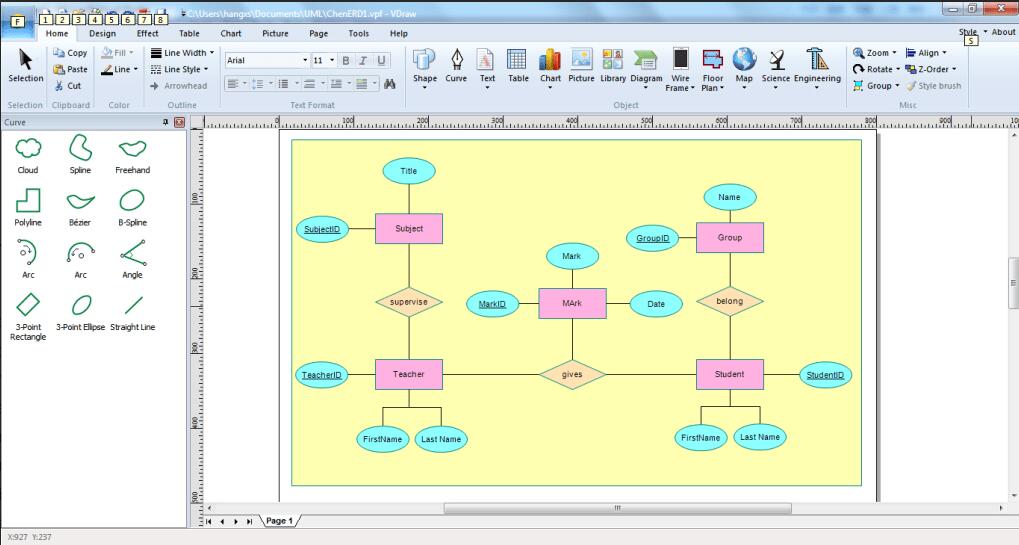Expand the Line Width dropdown
The height and width of the screenshot is (545, 1019).
point(180,53)
